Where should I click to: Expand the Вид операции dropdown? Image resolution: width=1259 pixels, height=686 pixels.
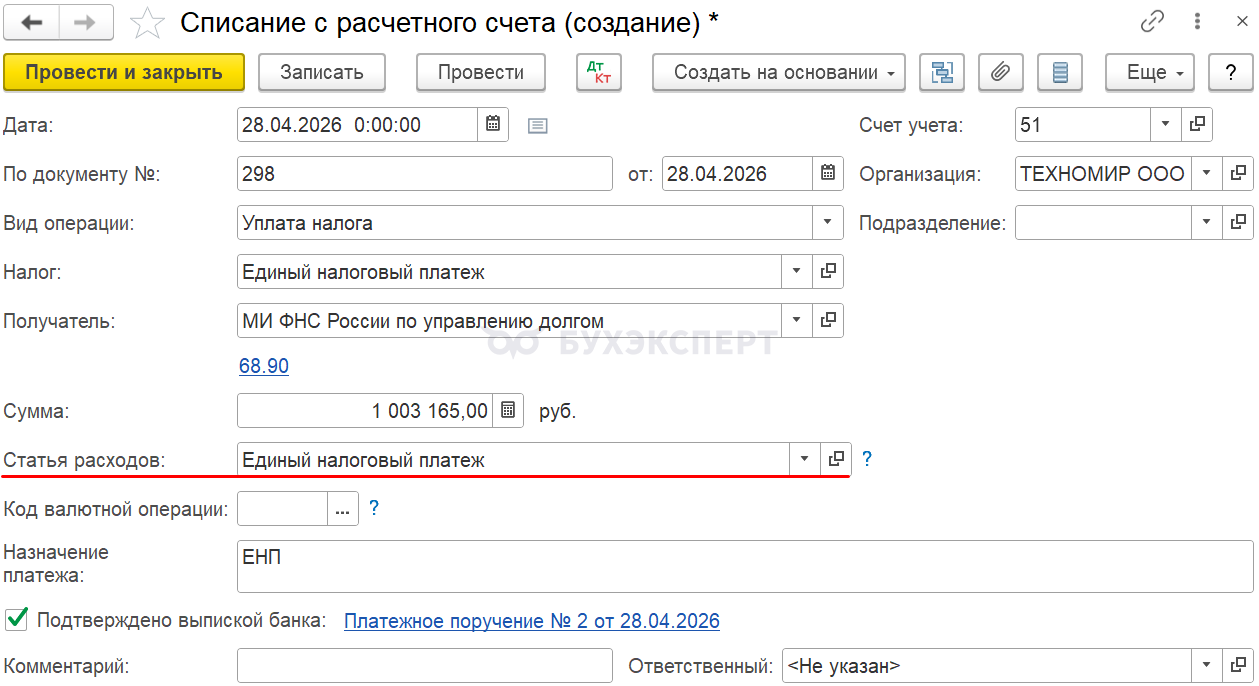coord(828,222)
